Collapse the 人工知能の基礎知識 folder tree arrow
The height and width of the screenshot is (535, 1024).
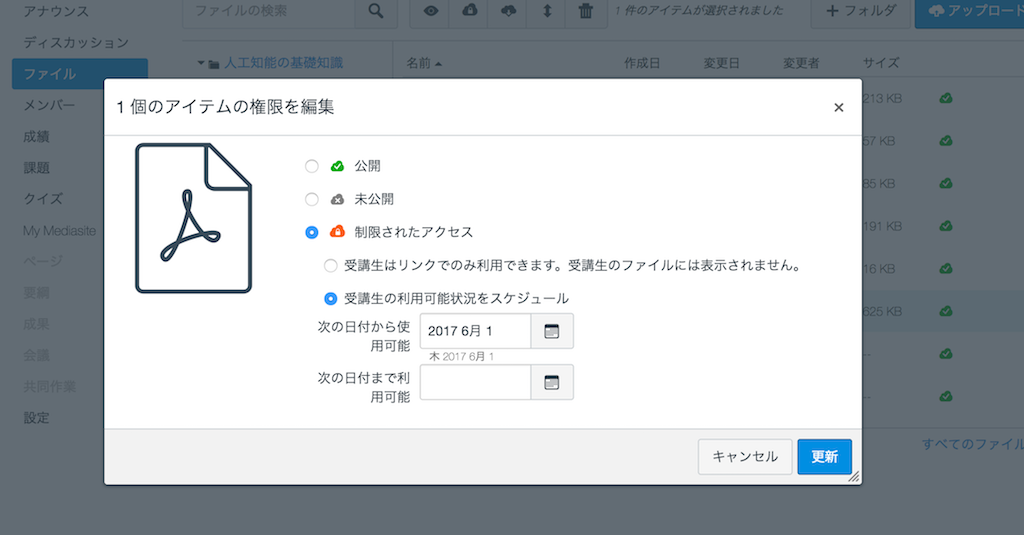pos(201,63)
